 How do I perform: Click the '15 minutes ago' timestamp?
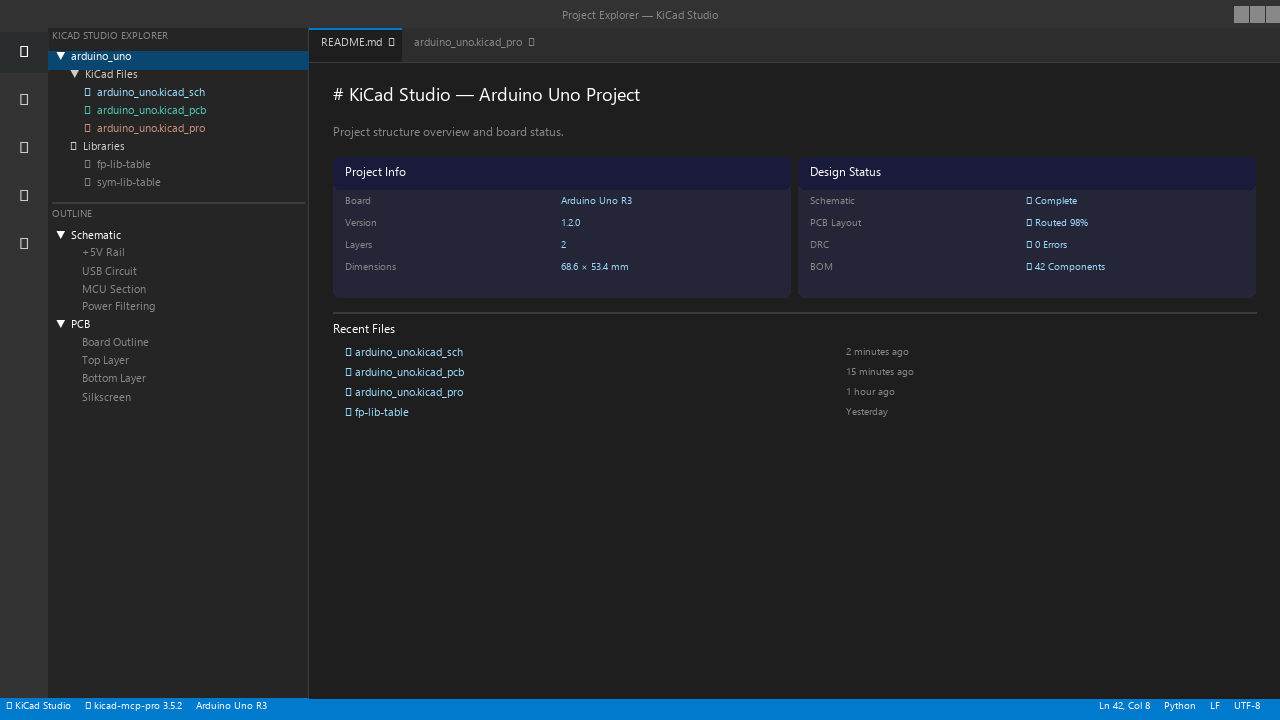coord(880,372)
